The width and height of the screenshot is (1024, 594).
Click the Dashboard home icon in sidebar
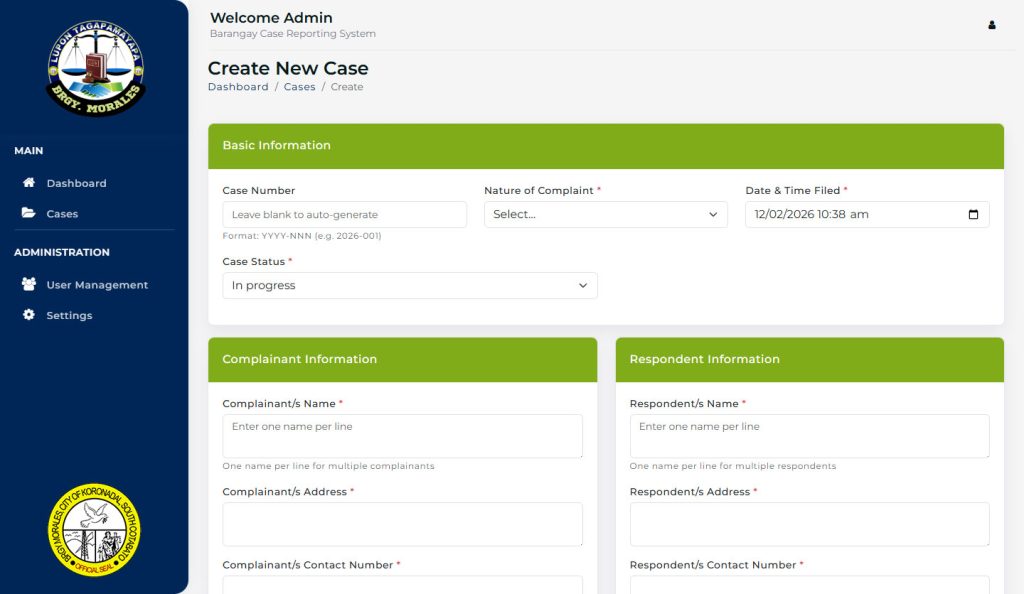pos(29,183)
